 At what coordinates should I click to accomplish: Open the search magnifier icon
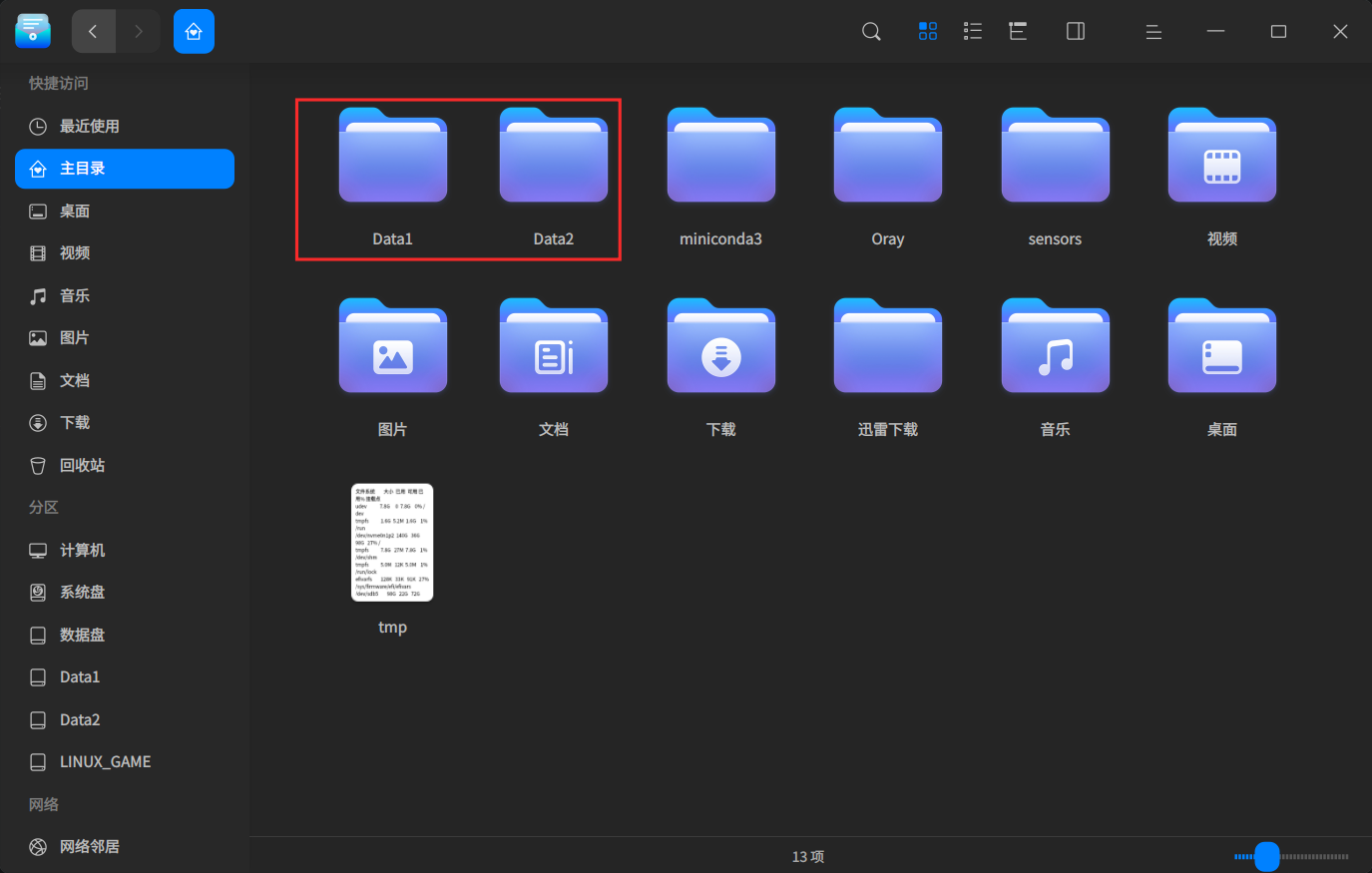coord(871,32)
